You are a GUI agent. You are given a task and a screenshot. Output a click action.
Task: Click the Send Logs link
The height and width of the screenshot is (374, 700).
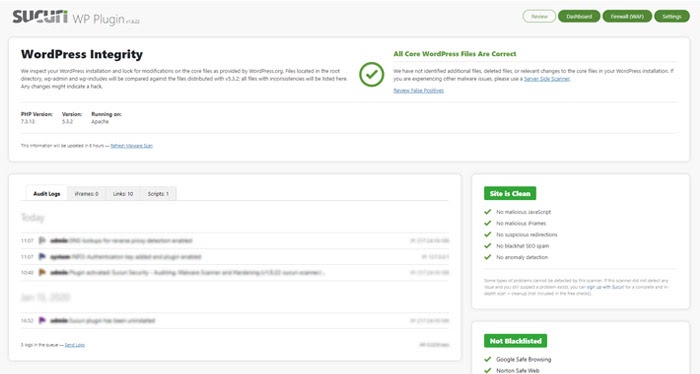point(75,345)
